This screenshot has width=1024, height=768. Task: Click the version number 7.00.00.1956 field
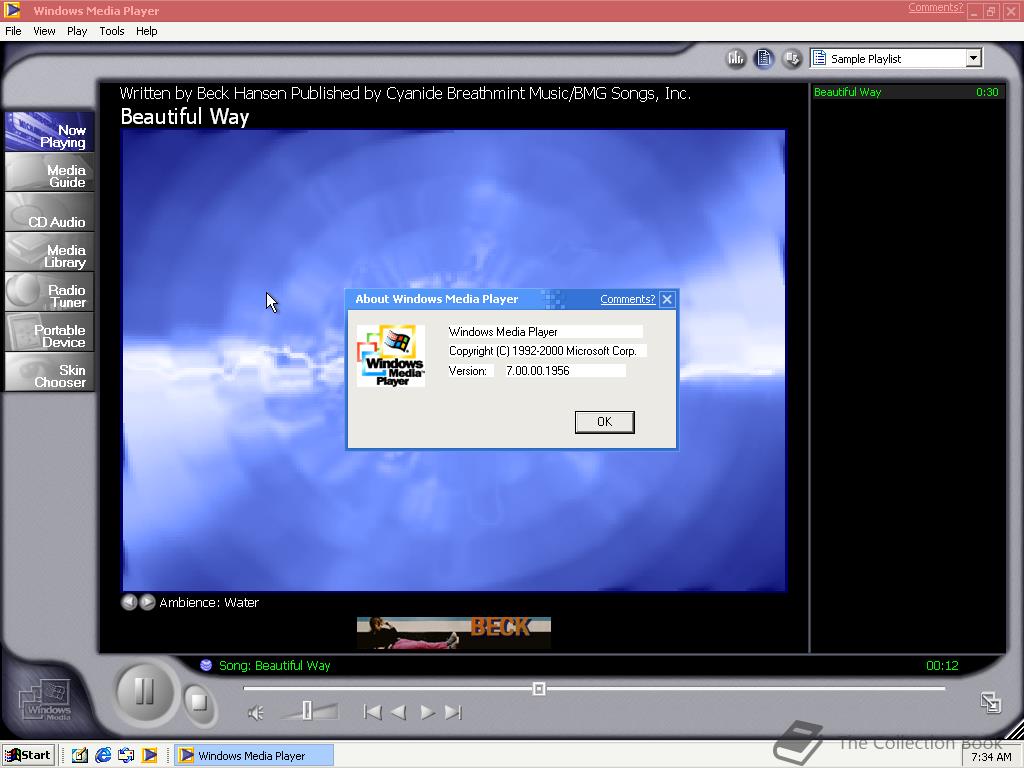[x=565, y=370]
